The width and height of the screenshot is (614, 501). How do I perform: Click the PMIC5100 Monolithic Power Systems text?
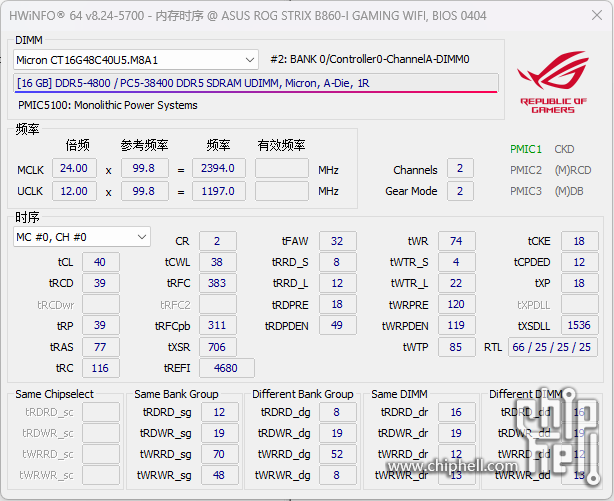tap(108, 105)
